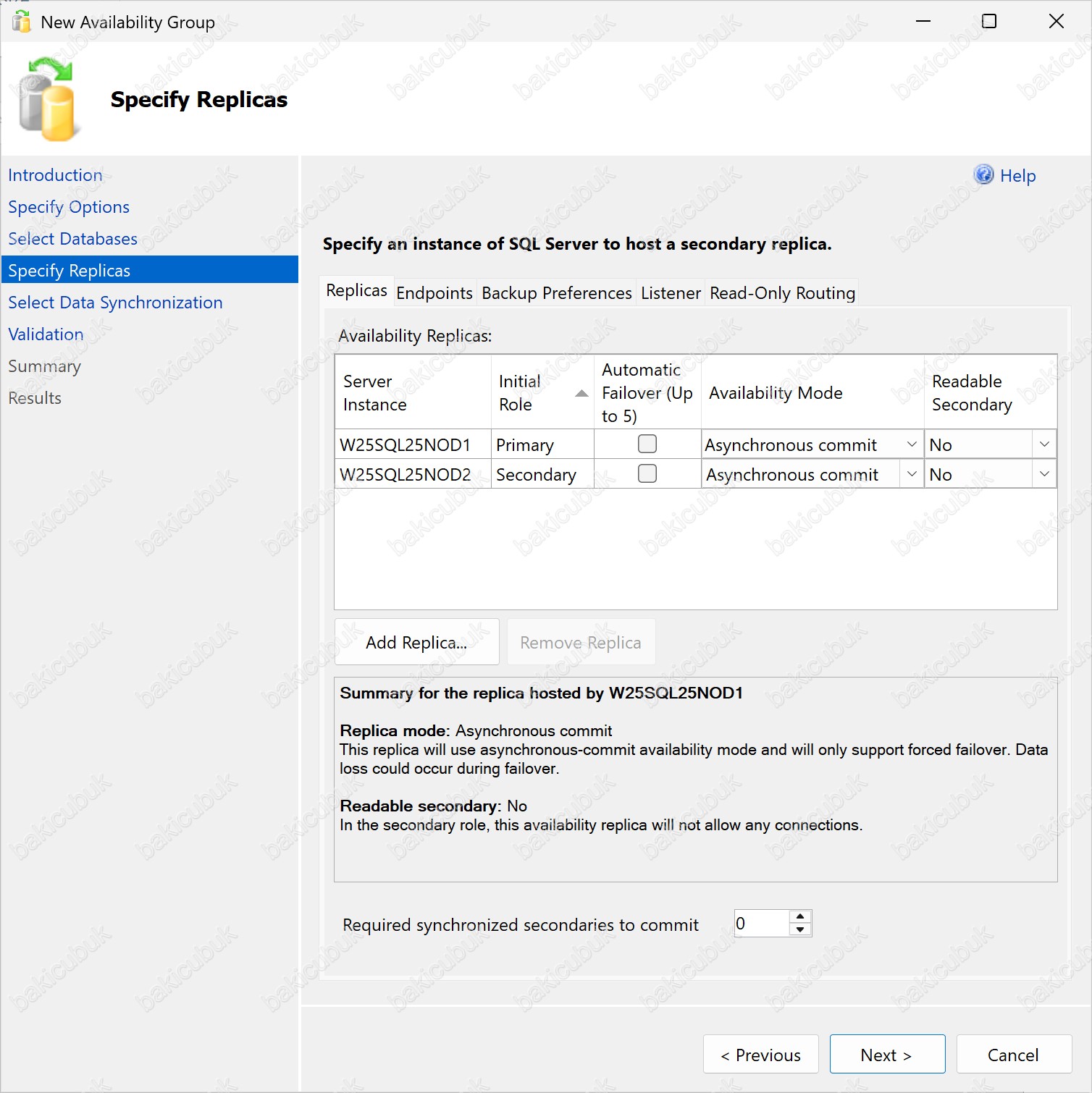Open the Backup Preferences tab
The width and height of the screenshot is (1092, 1093).
[556, 293]
